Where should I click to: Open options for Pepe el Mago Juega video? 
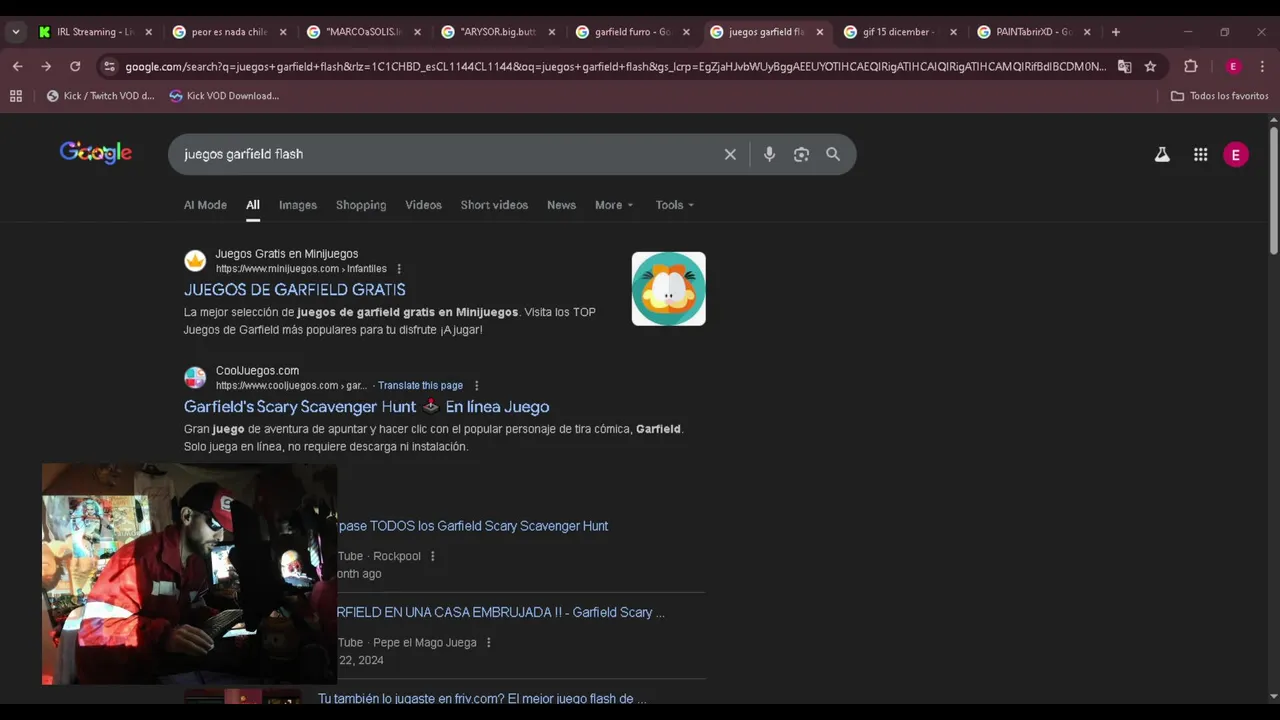pyautogui.click(x=488, y=643)
